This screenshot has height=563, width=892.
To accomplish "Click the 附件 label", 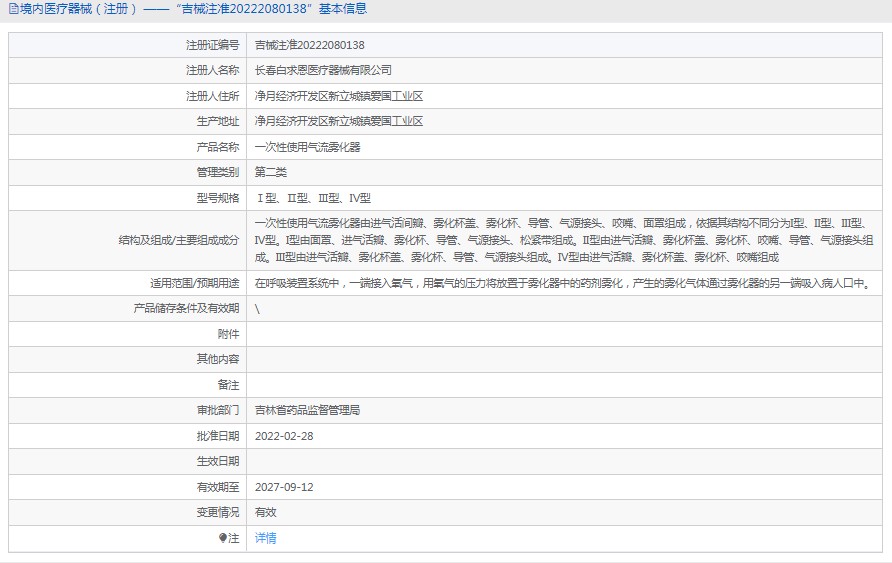I will (228, 334).
